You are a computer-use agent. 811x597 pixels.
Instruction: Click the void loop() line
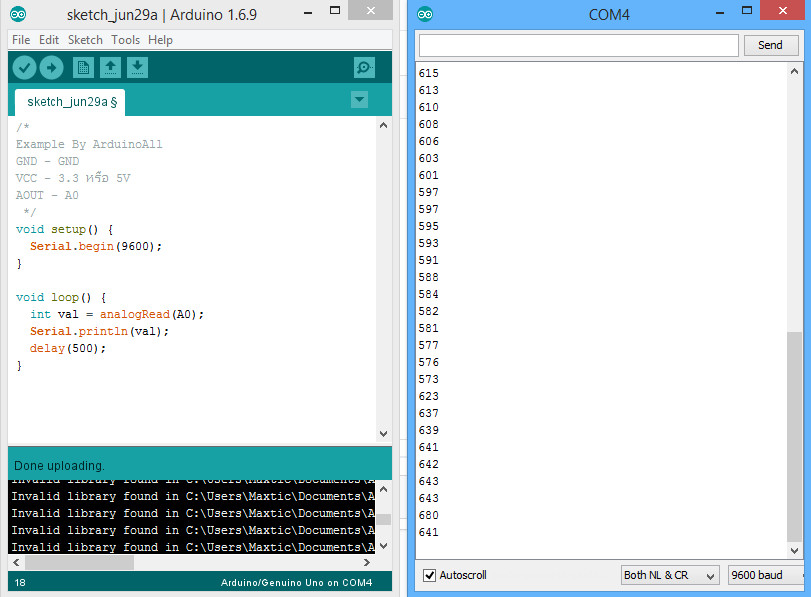[61, 297]
